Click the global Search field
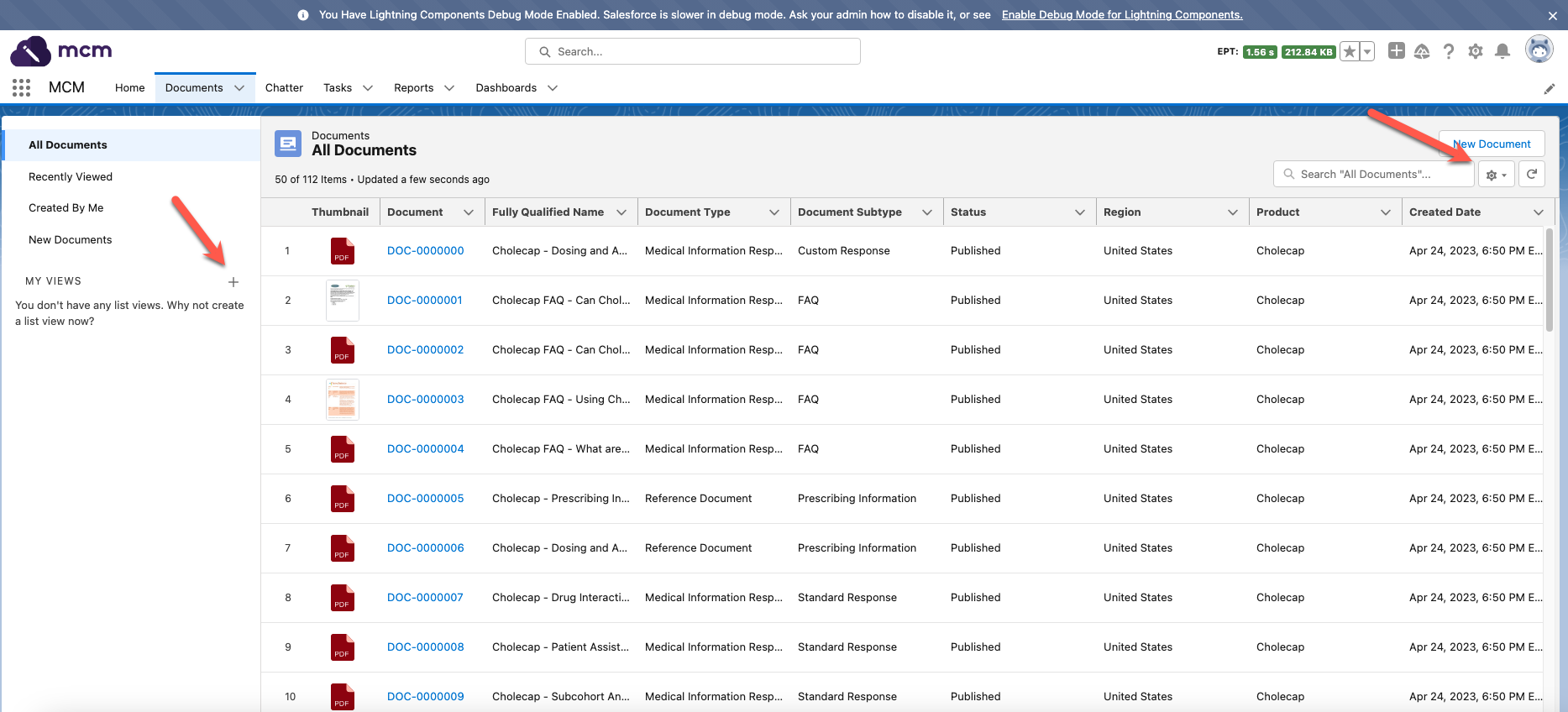 point(693,51)
